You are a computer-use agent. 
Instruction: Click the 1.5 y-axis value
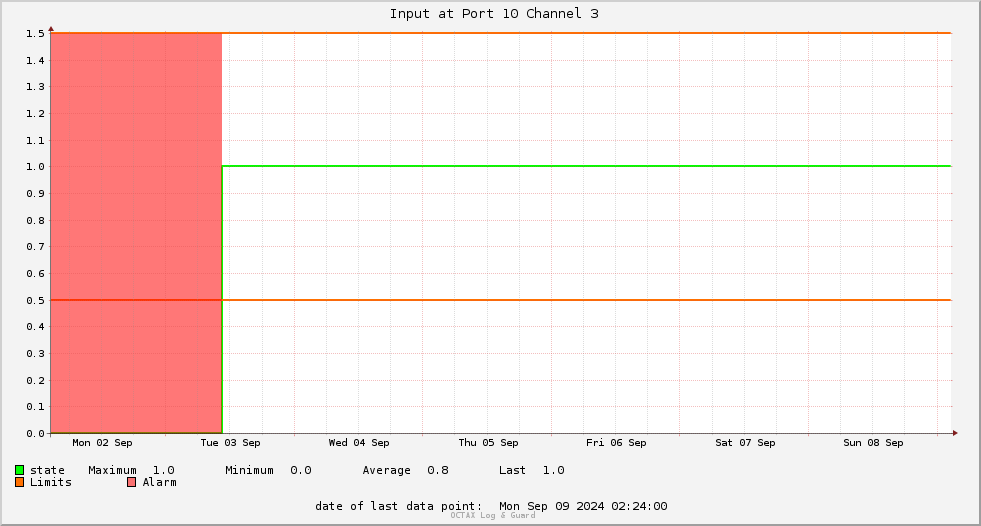(x=35, y=34)
